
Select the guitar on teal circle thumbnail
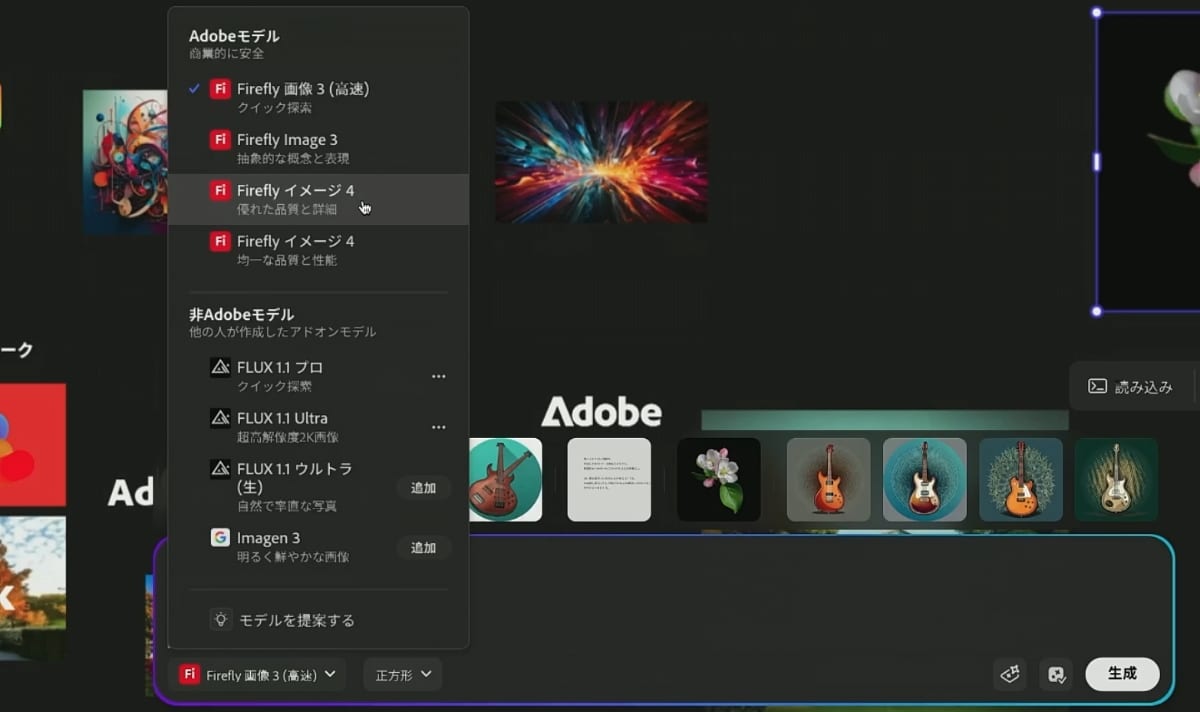tap(925, 480)
